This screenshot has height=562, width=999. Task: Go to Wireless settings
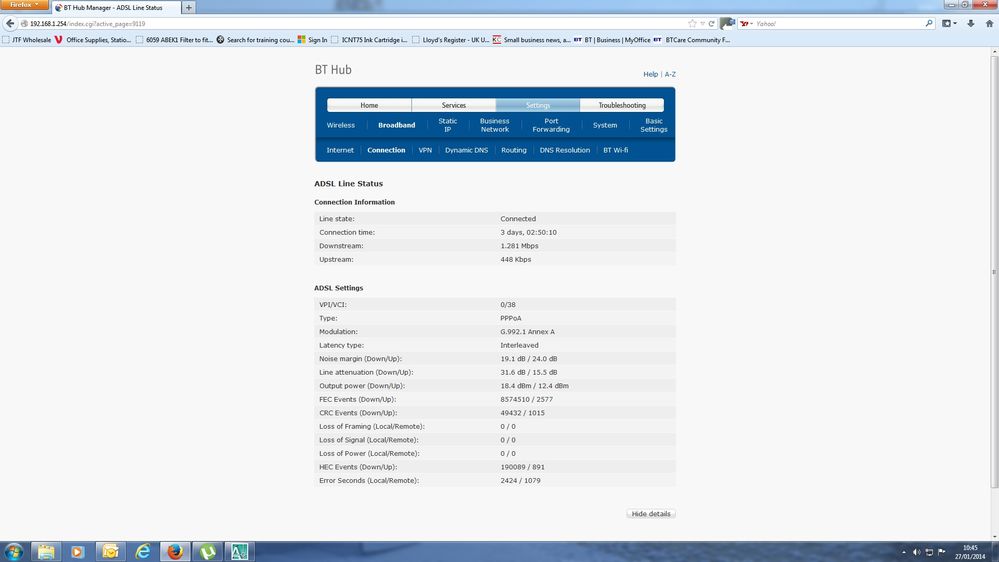click(x=341, y=126)
